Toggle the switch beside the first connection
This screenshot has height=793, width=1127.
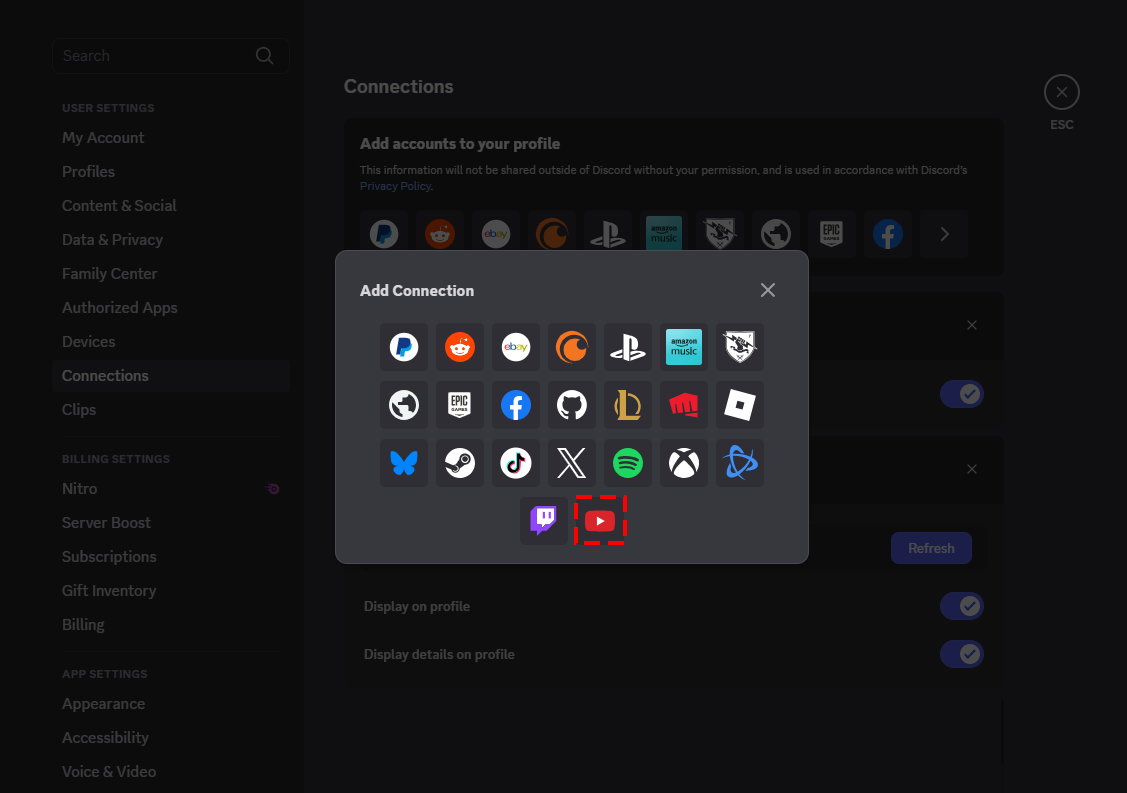coord(961,394)
